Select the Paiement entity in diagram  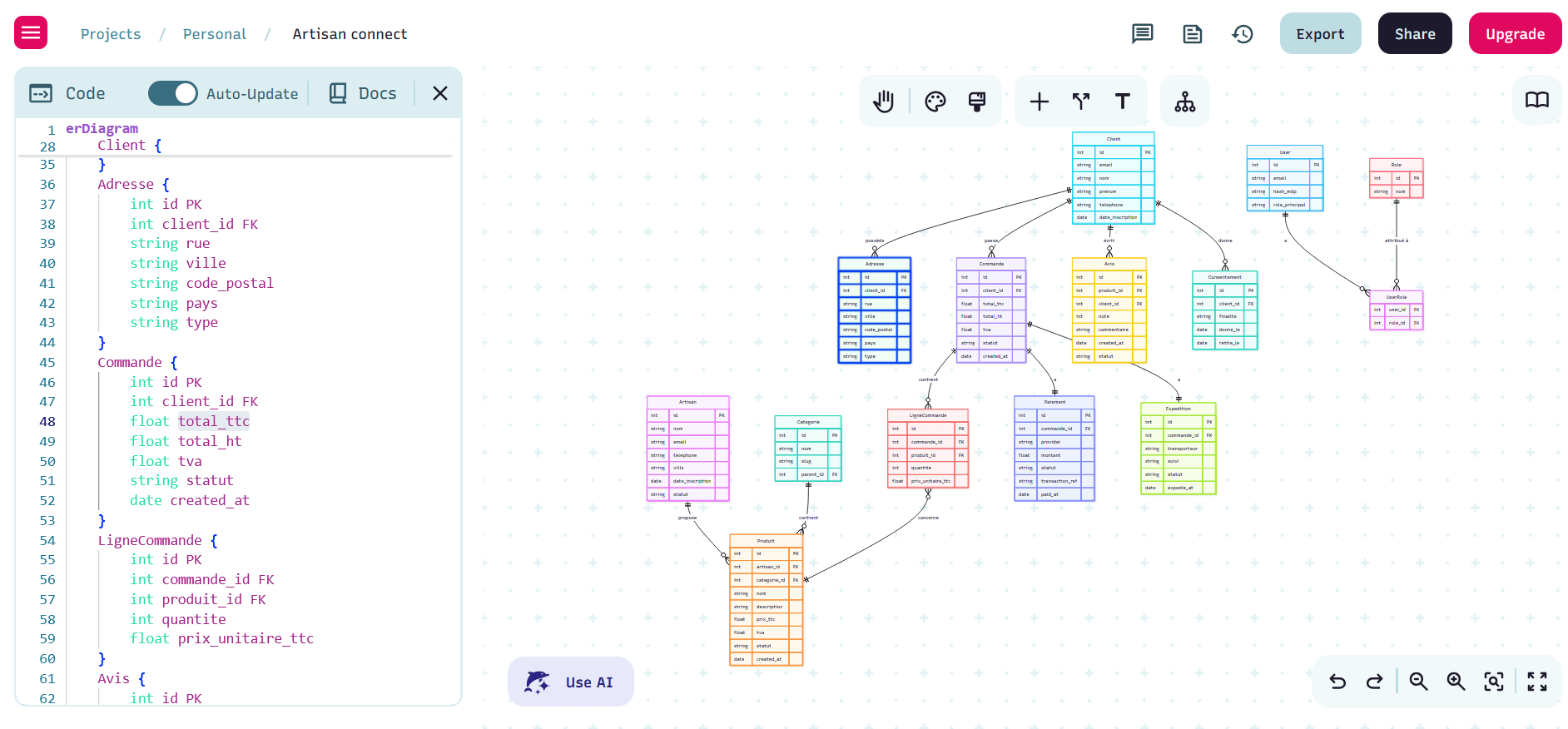pos(1054,449)
